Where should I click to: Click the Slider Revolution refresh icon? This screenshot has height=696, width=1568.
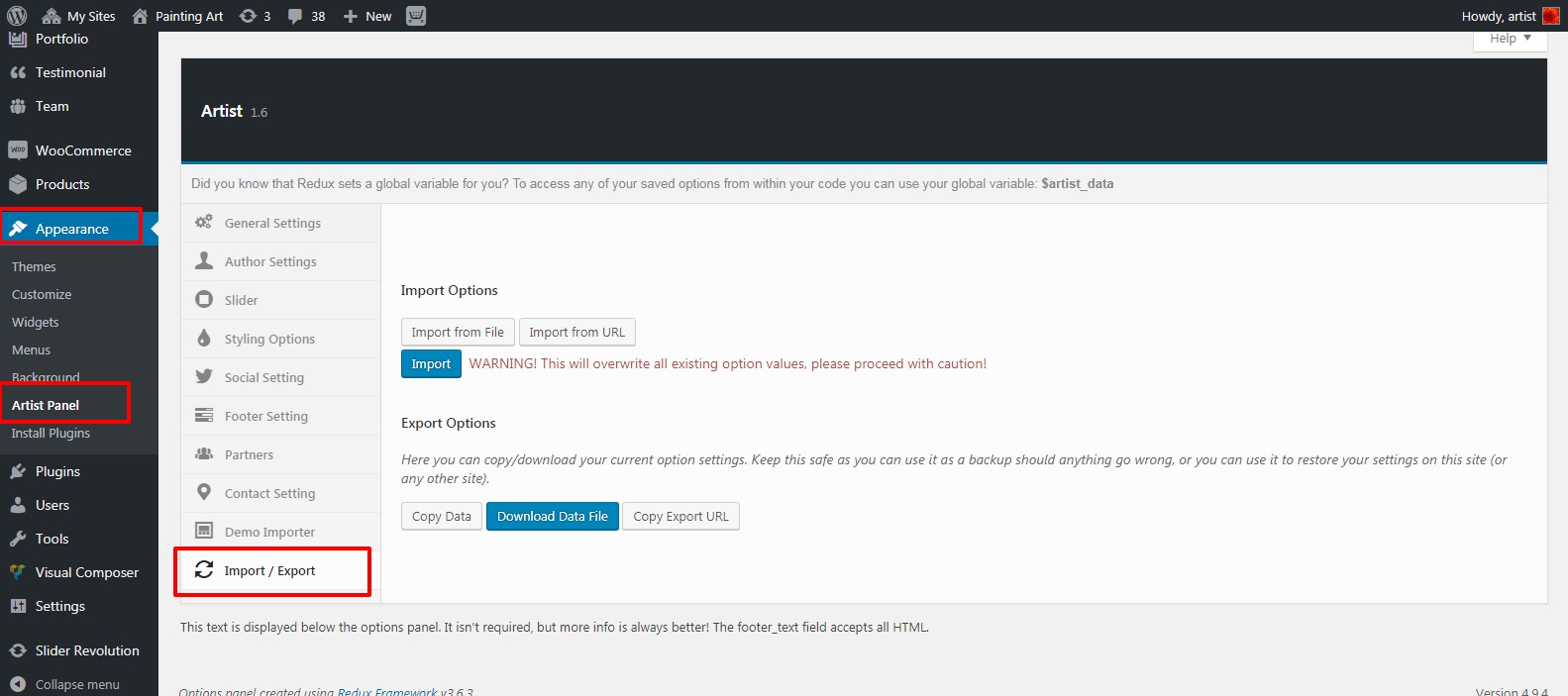click(18, 650)
